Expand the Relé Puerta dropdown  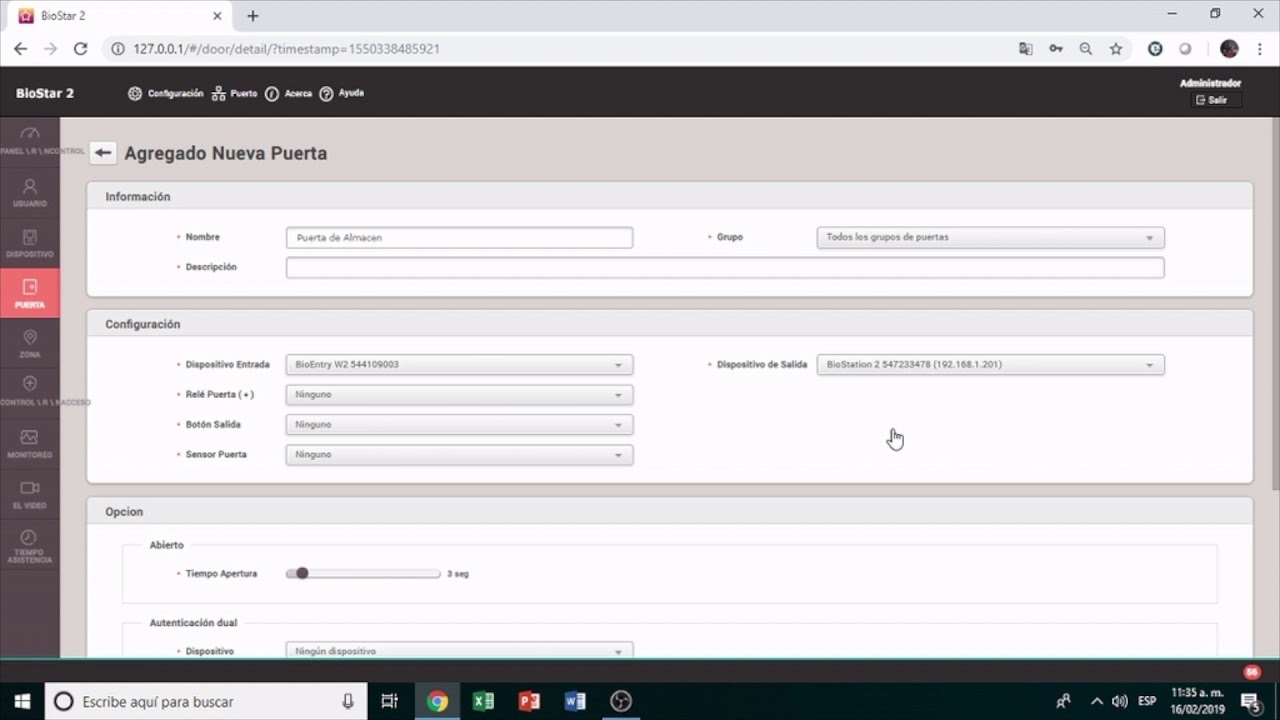(x=459, y=394)
